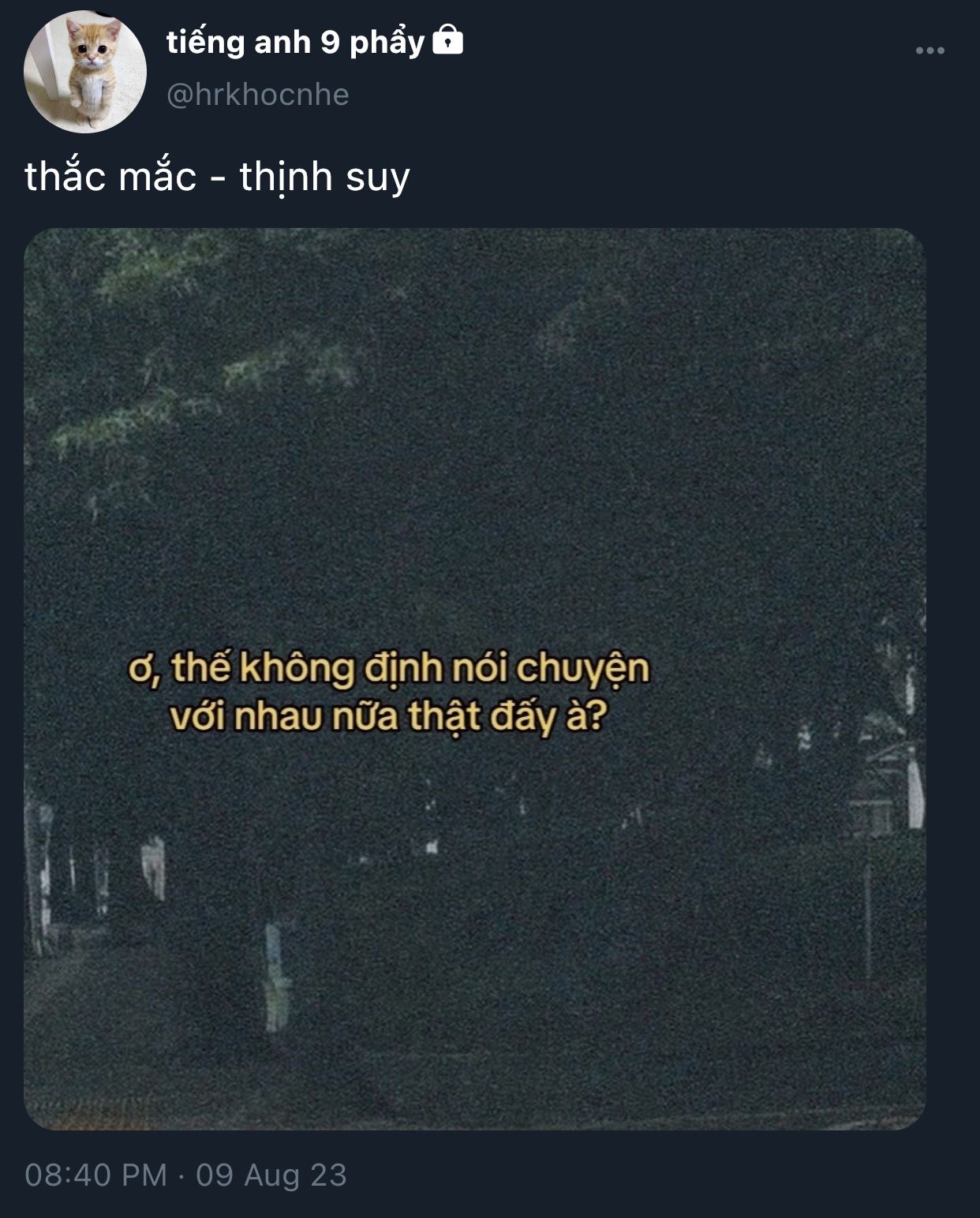Click the 08:40 PM timestamp
Screen dimensions: 980x1218
[96, 1175]
